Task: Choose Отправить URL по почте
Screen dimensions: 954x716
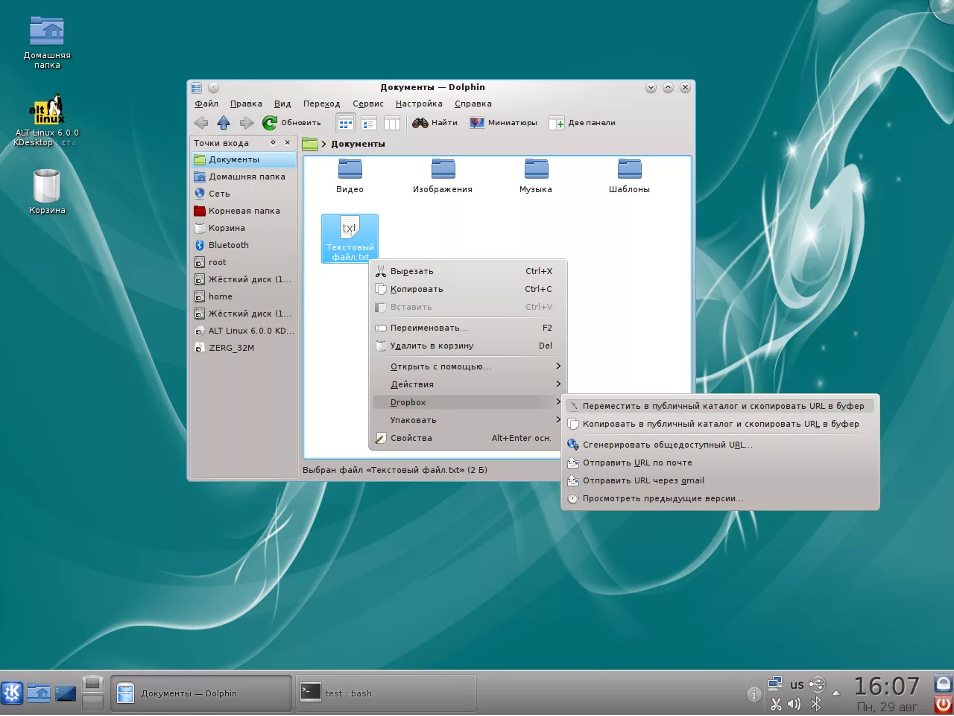Action: pos(720,462)
